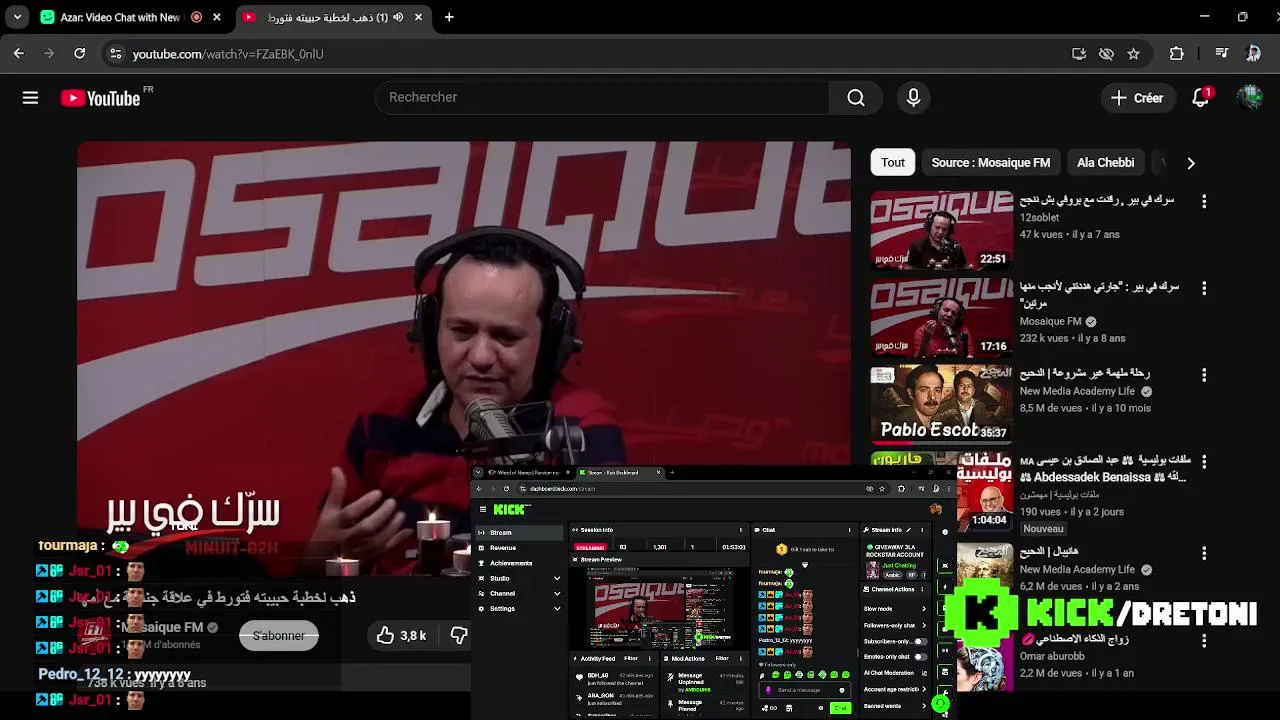Open Achievements in Kick dashboard sidebar

tap(519, 563)
